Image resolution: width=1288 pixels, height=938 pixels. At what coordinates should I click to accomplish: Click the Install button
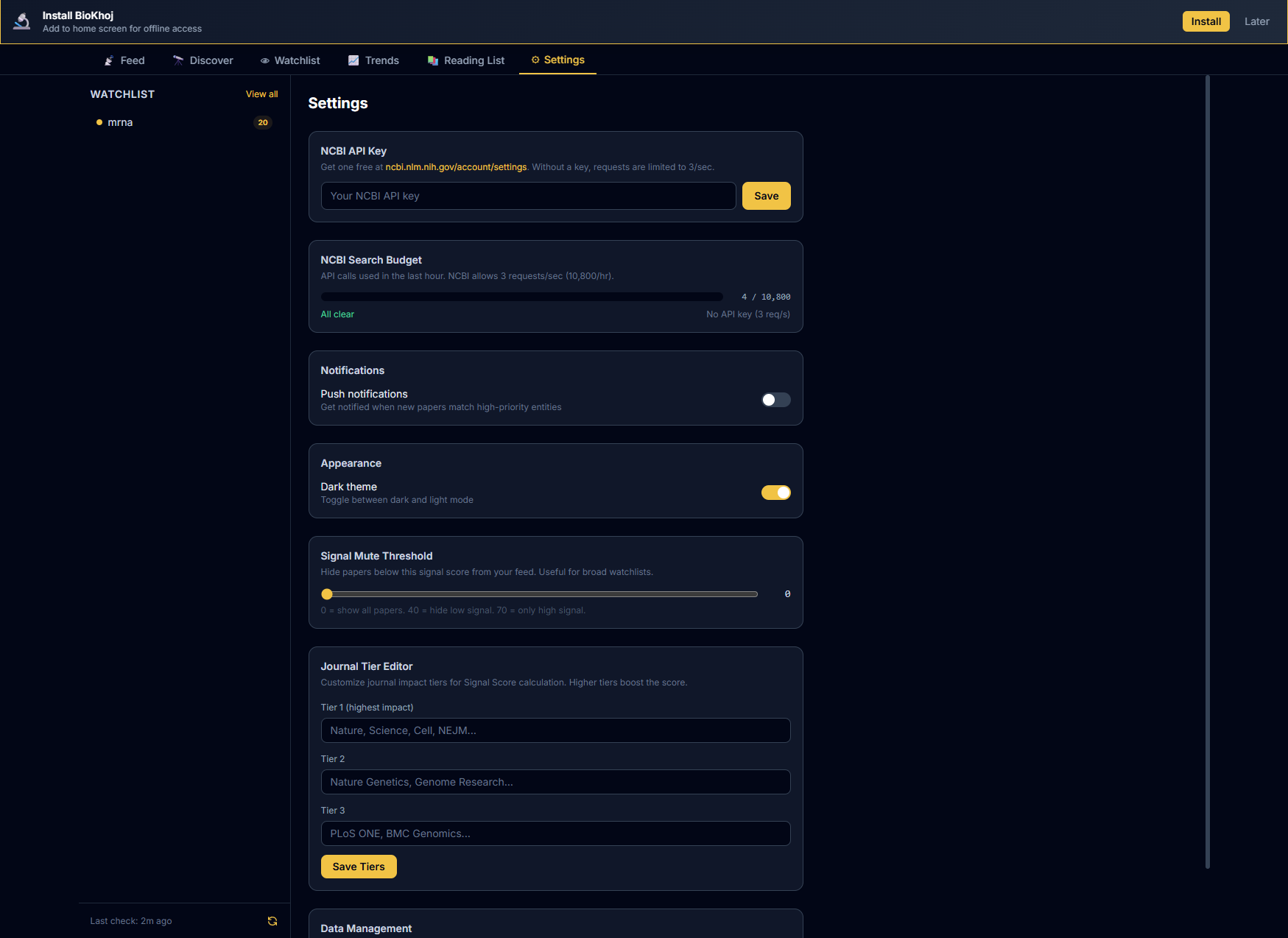pos(1206,21)
